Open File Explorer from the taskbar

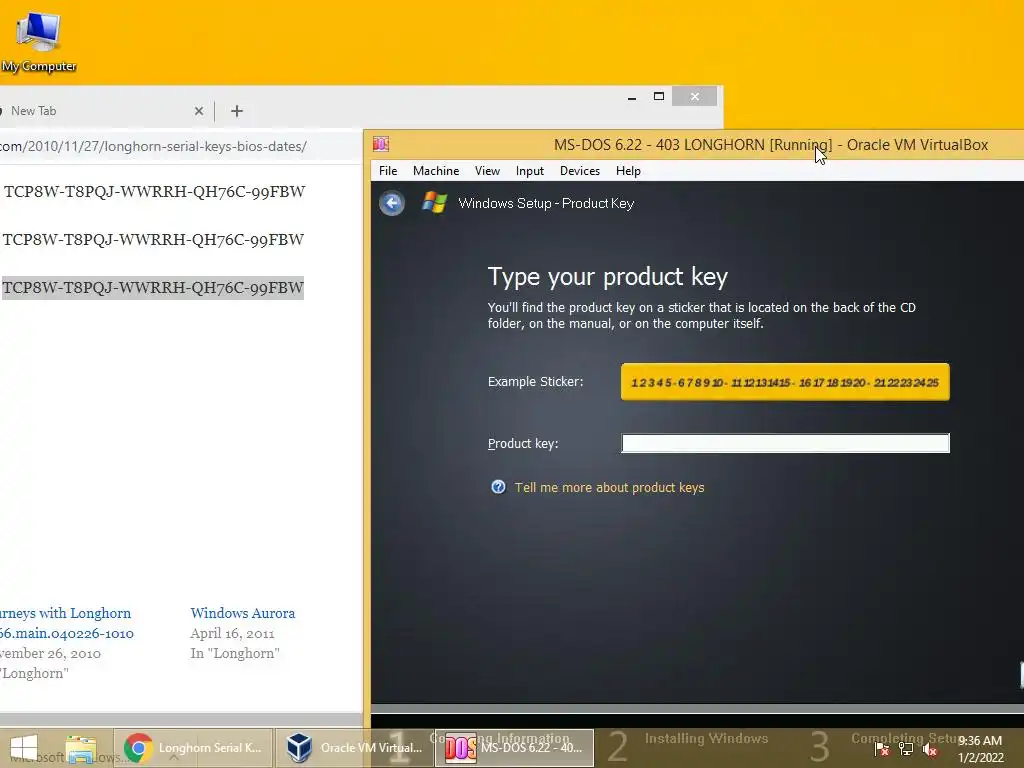pos(80,749)
